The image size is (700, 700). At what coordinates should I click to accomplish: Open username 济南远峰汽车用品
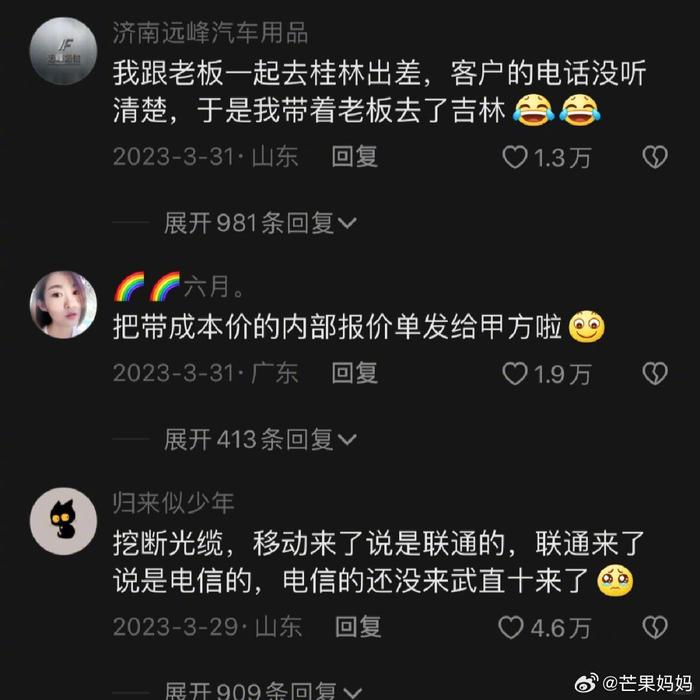pos(210,33)
